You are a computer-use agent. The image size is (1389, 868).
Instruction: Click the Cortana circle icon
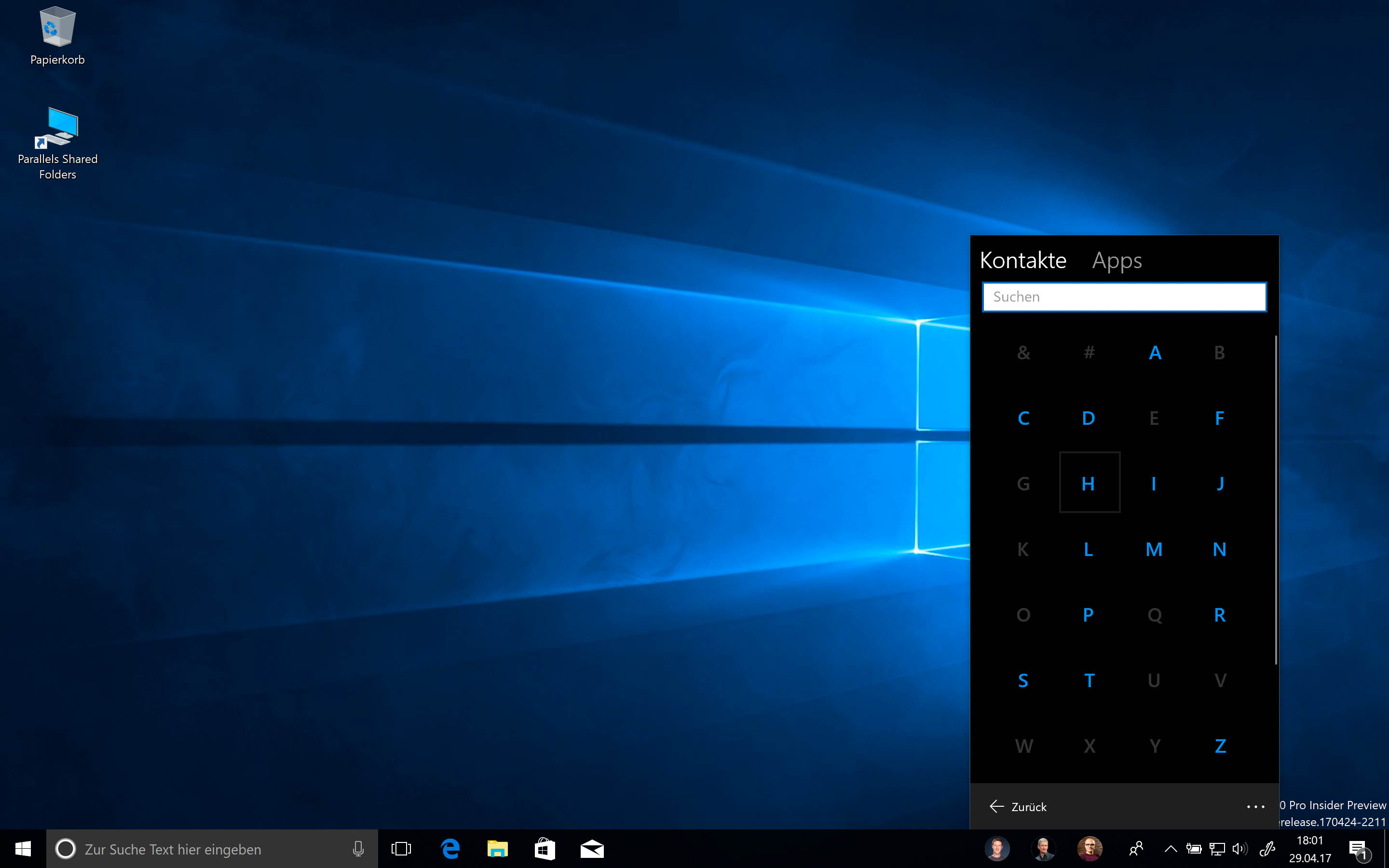pos(66,849)
